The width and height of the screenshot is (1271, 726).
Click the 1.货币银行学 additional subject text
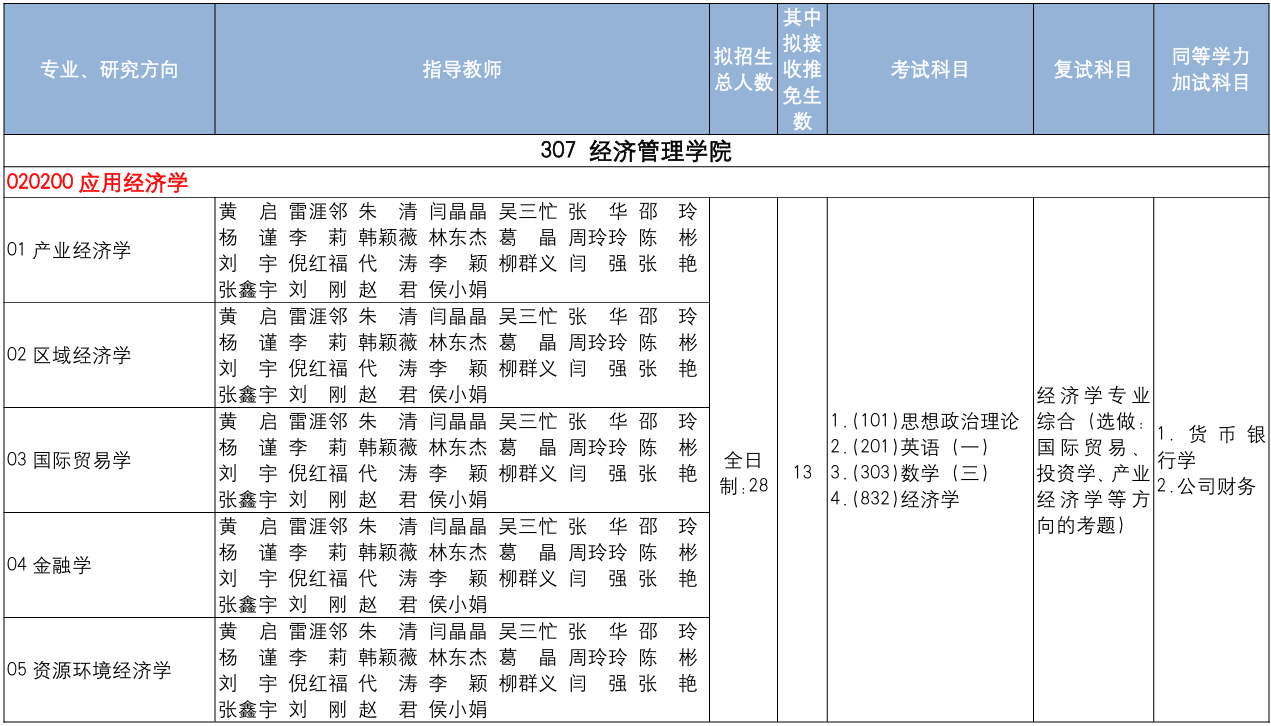(1211, 447)
